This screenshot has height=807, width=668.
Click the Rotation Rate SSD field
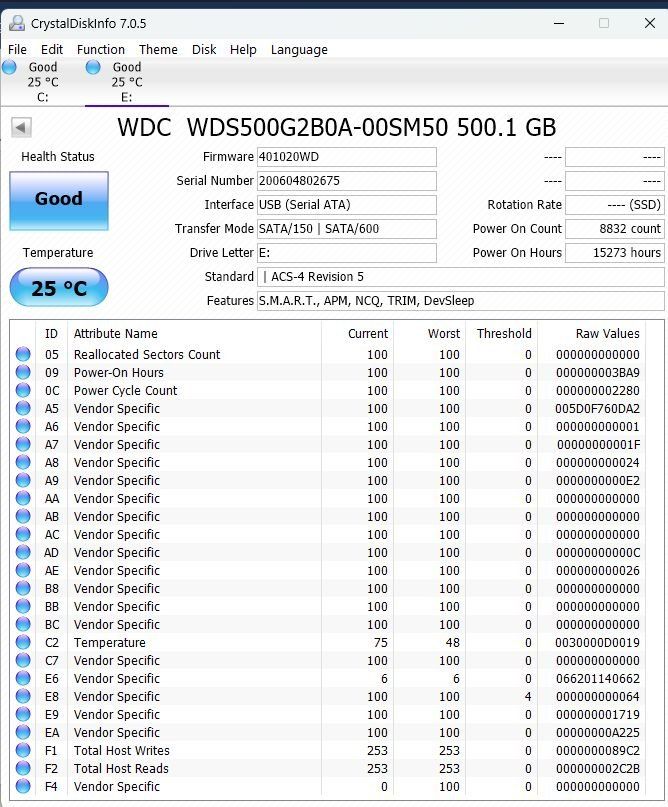[614, 205]
